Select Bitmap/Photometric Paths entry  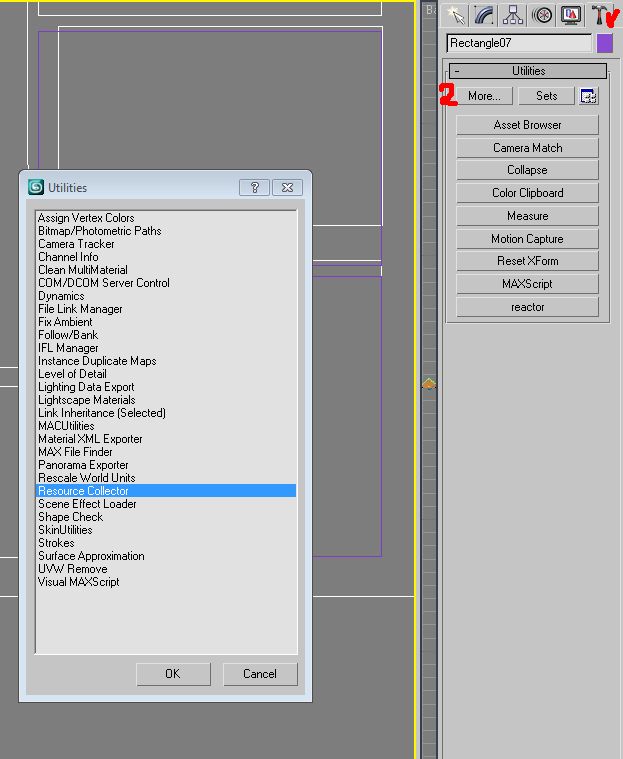pos(166,231)
